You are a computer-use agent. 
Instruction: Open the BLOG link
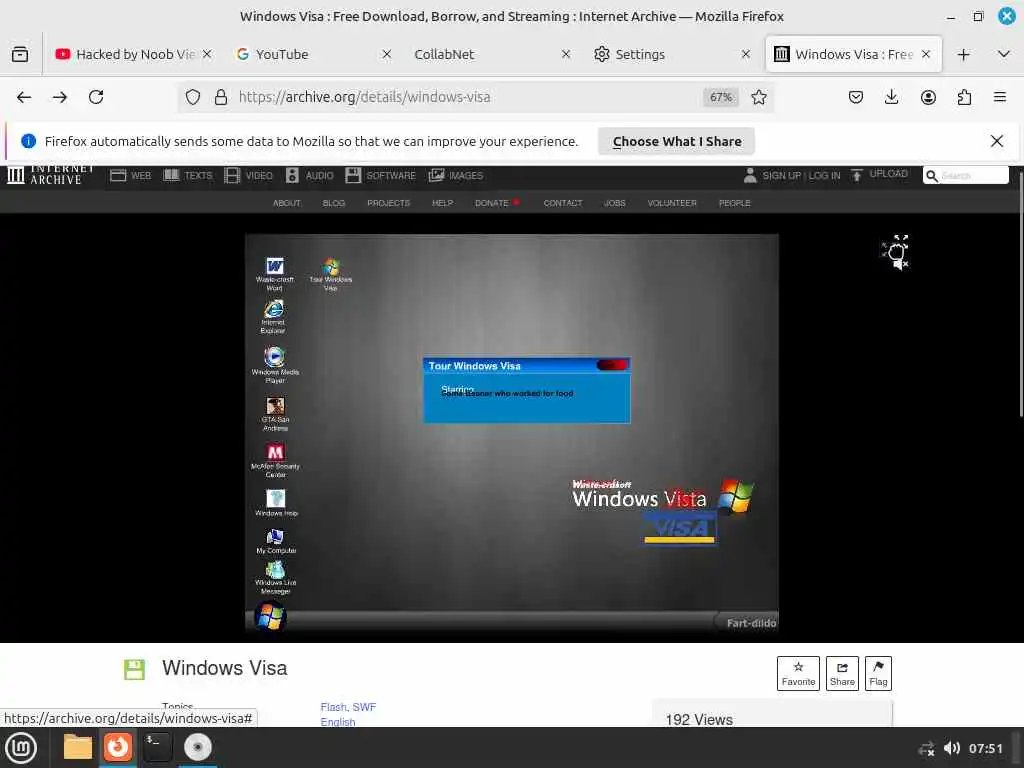(x=334, y=203)
